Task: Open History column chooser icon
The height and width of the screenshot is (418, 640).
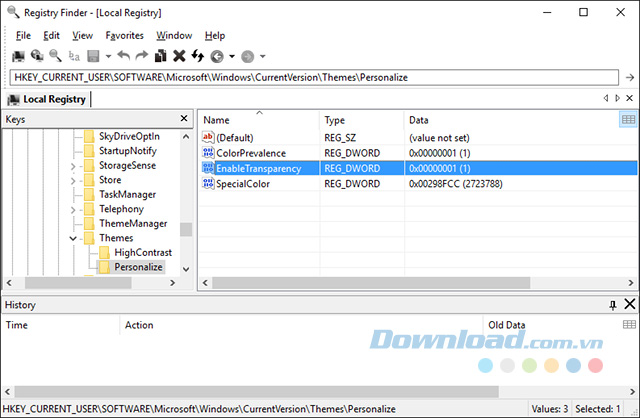Action: tap(629, 325)
